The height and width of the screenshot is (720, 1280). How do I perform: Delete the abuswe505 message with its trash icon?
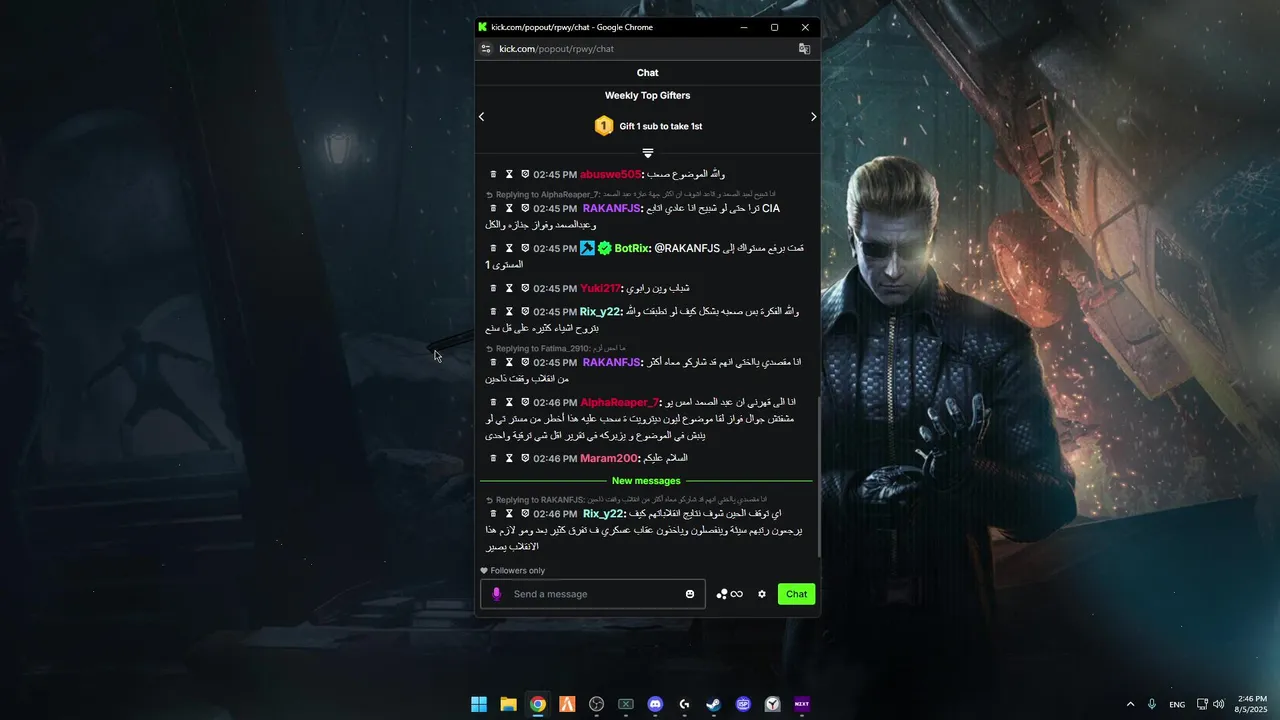493,174
